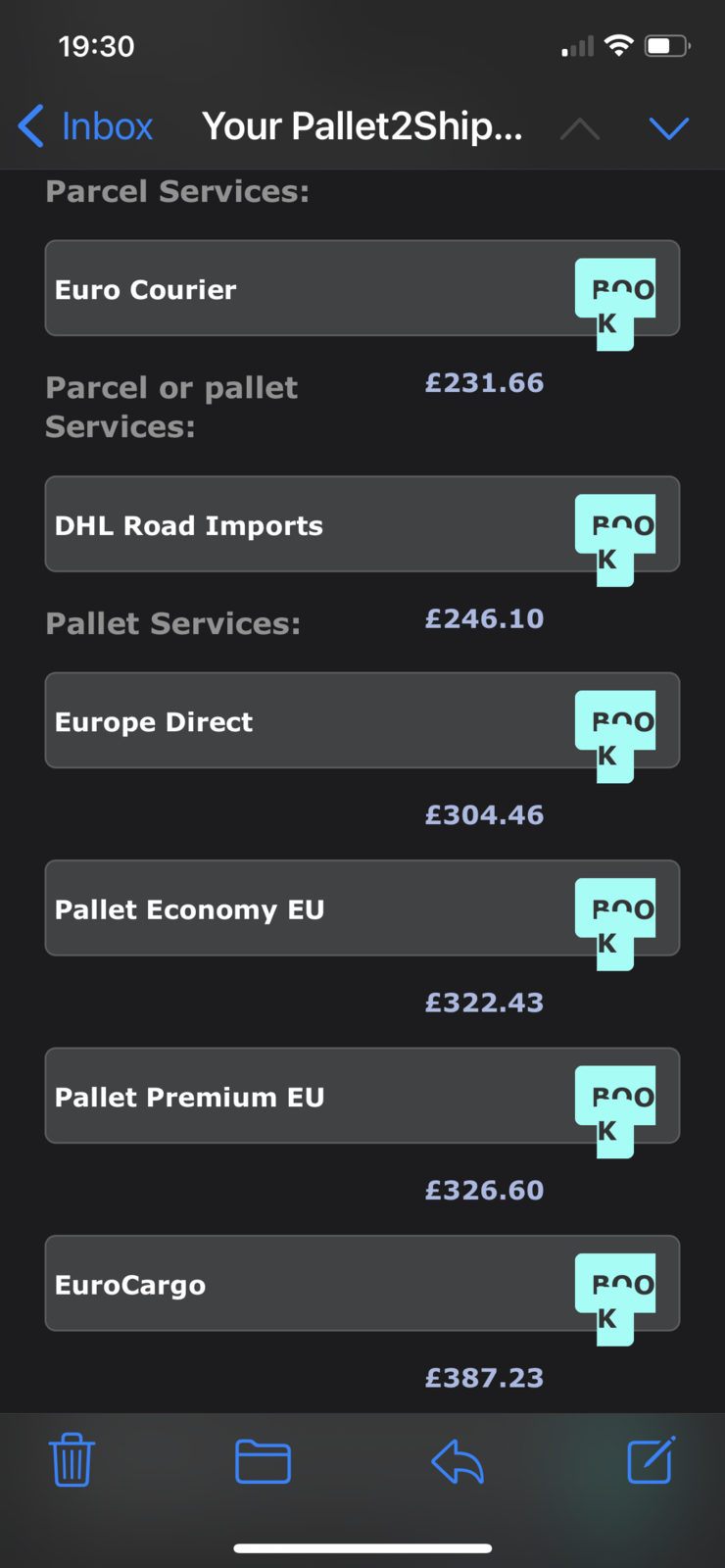Tap the battery indicator in status bar
The width and height of the screenshot is (725, 1568).
667,45
